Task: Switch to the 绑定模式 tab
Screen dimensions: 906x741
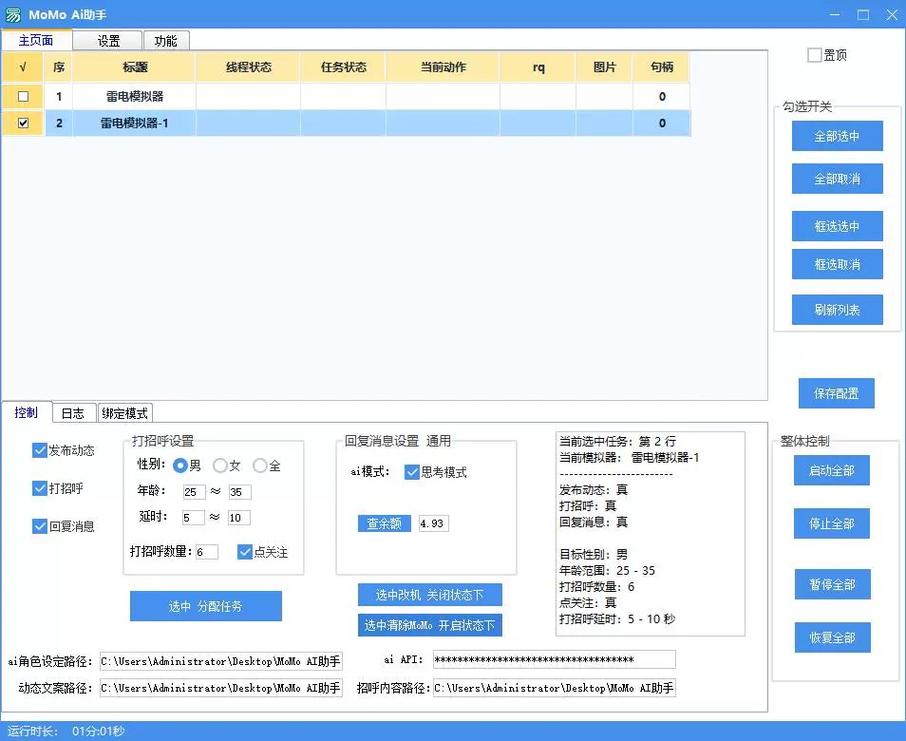Action: click(124, 413)
